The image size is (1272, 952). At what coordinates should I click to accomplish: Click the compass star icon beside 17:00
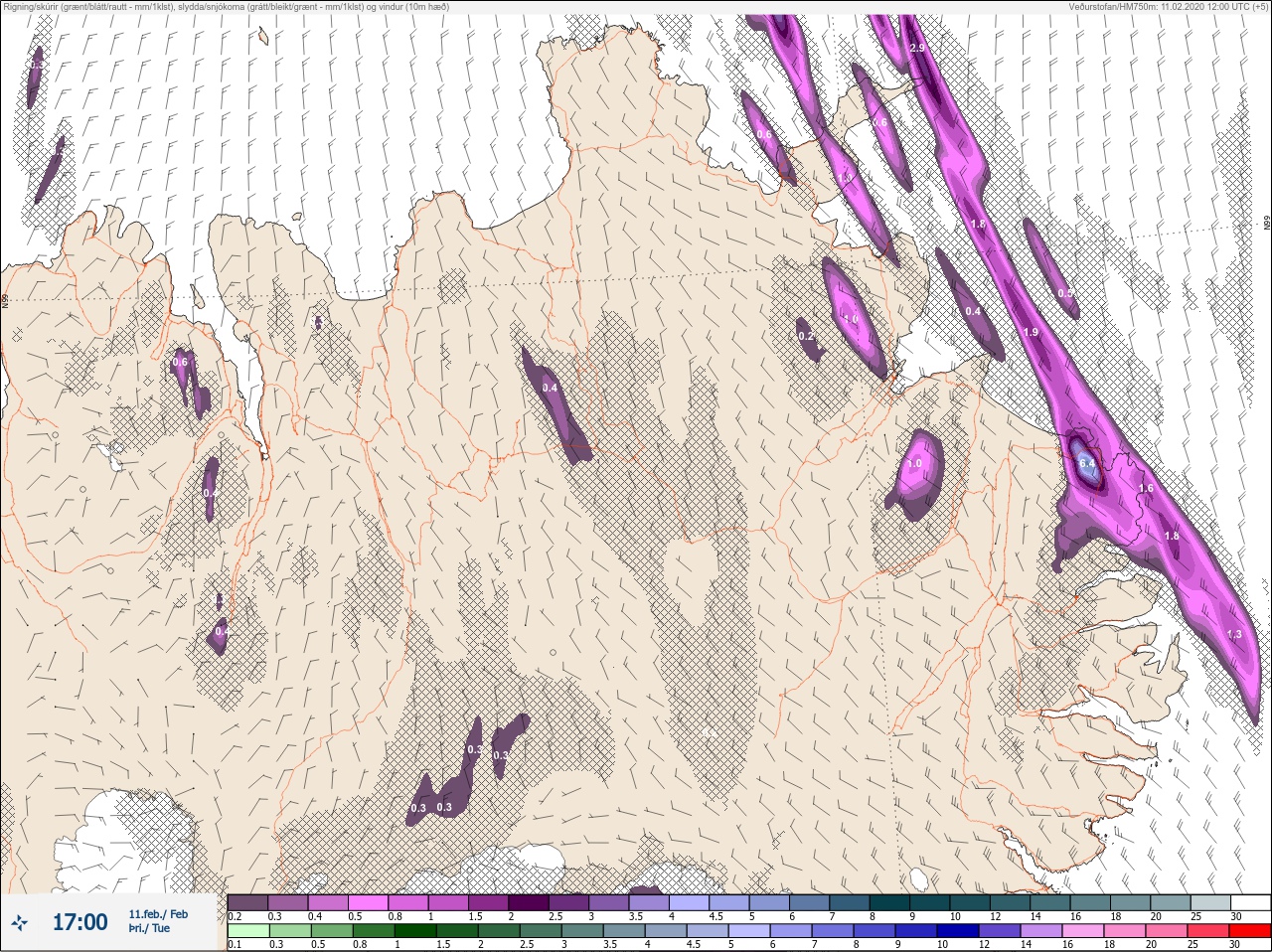click(19, 923)
